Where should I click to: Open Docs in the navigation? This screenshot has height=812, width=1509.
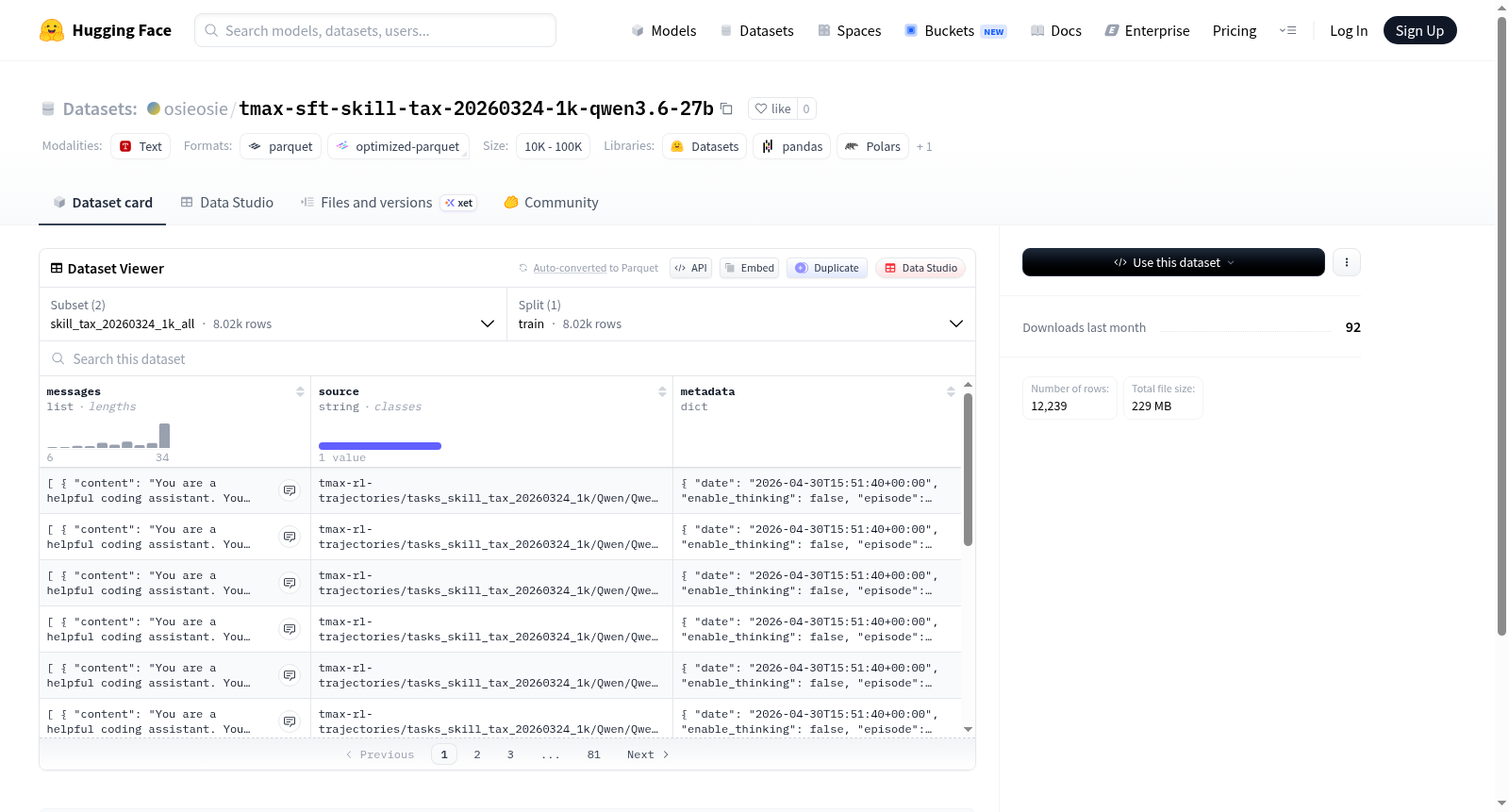click(x=1056, y=30)
